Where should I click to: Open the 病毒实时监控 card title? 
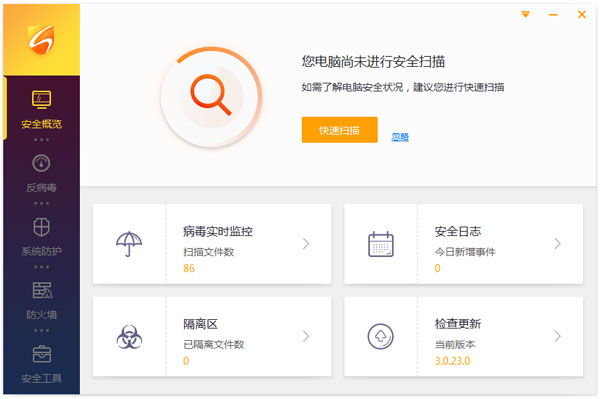click(x=218, y=231)
